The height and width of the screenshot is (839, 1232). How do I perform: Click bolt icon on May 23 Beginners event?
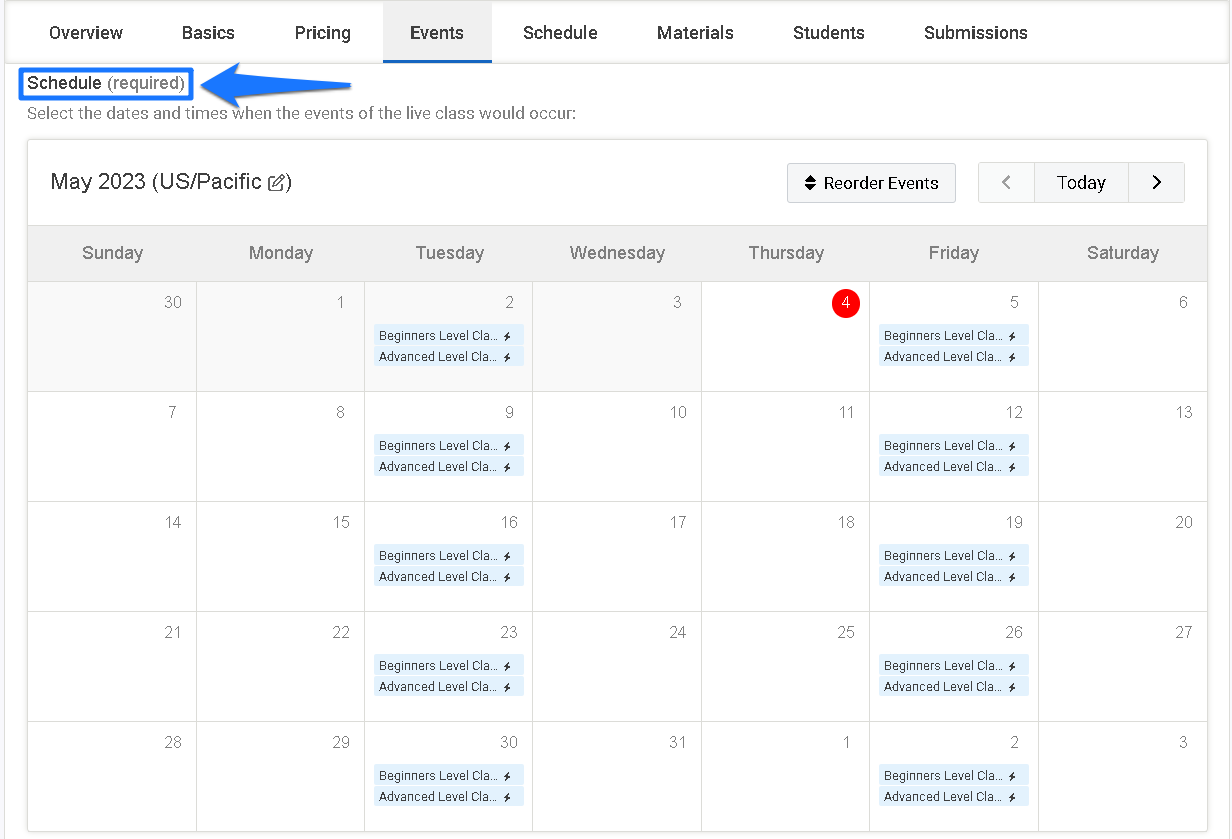coord(507,666)
